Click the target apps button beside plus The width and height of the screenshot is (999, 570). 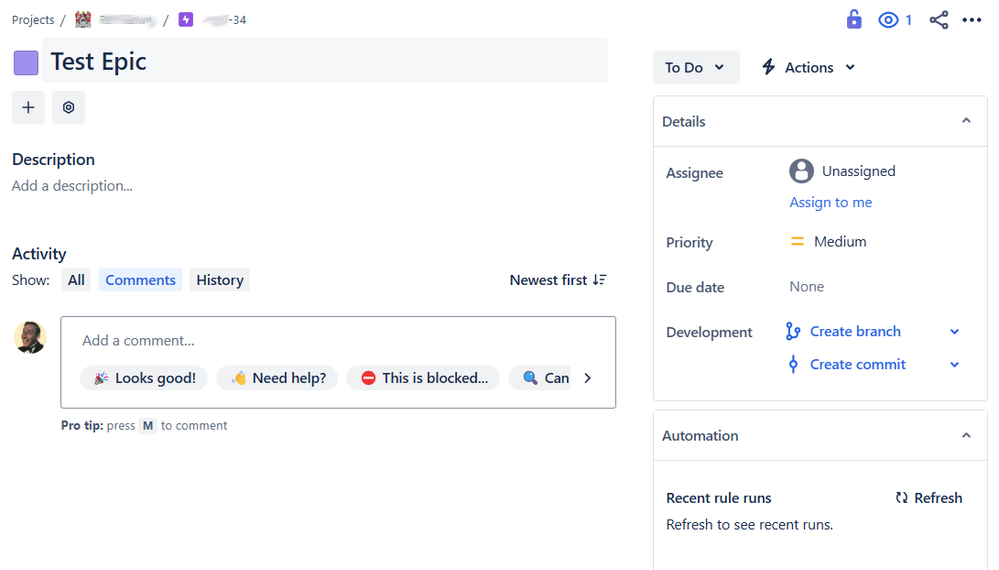point(68,107)
